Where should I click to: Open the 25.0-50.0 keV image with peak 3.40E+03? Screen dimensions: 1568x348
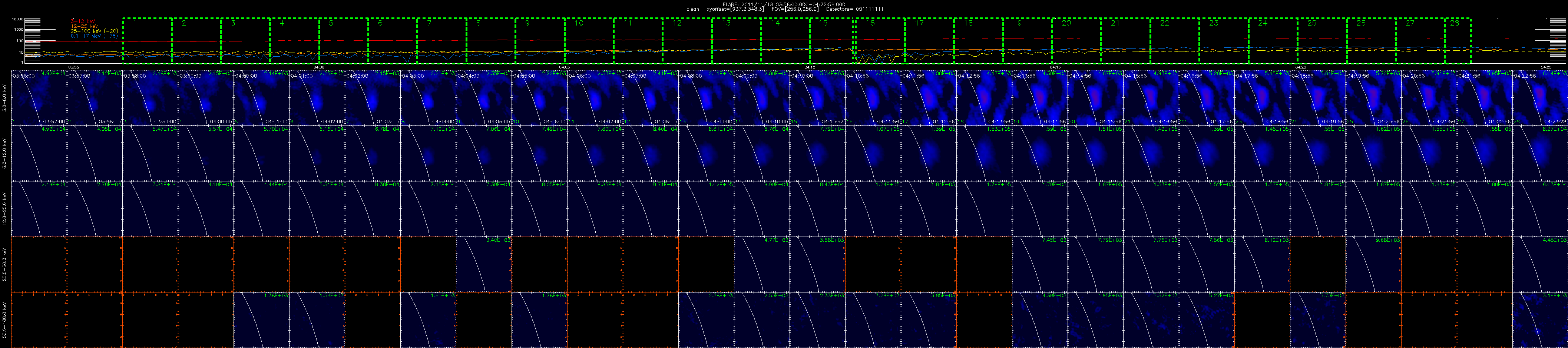tap(484, 264)
